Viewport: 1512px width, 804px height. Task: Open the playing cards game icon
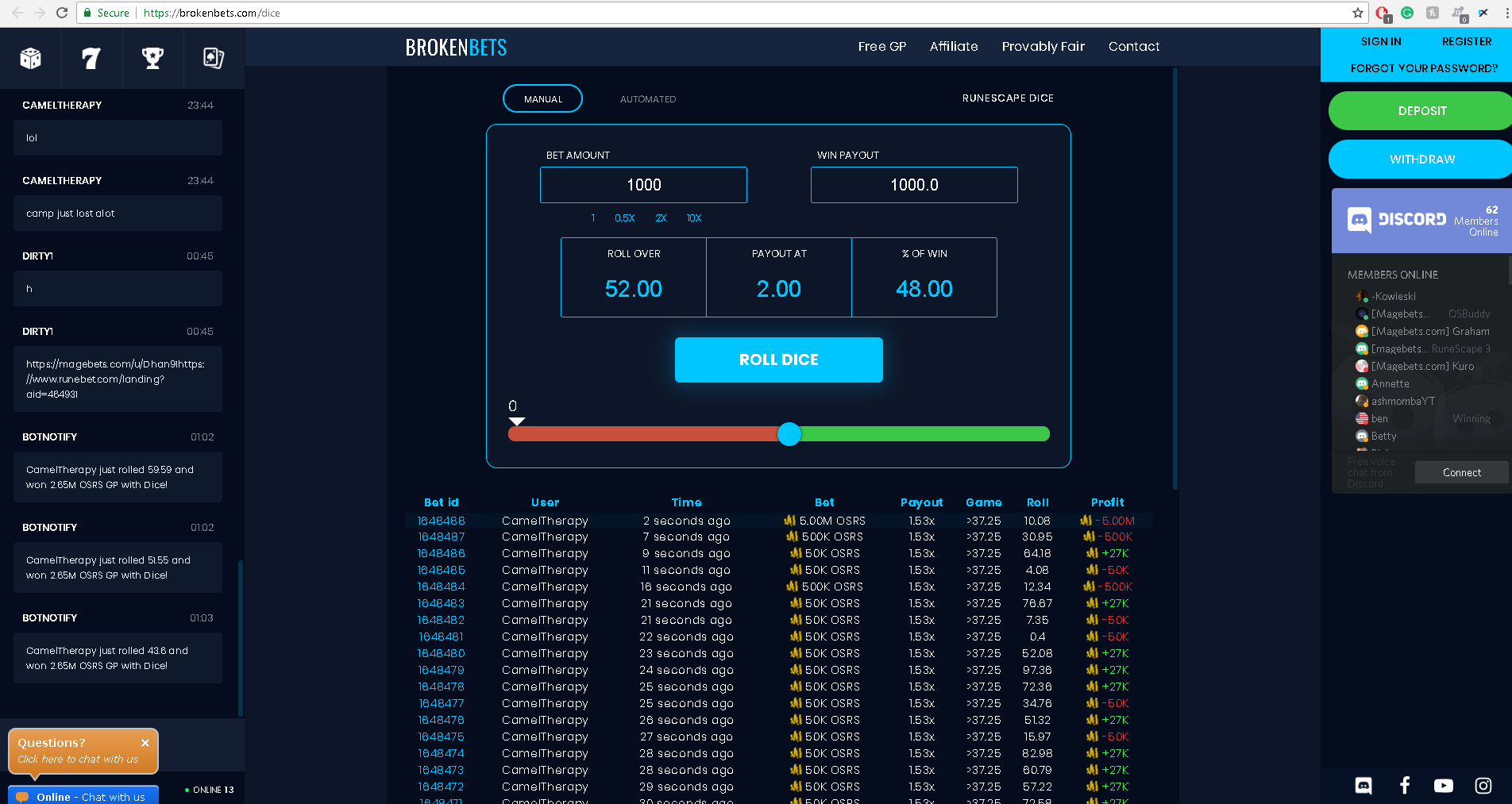click(214, 58)
